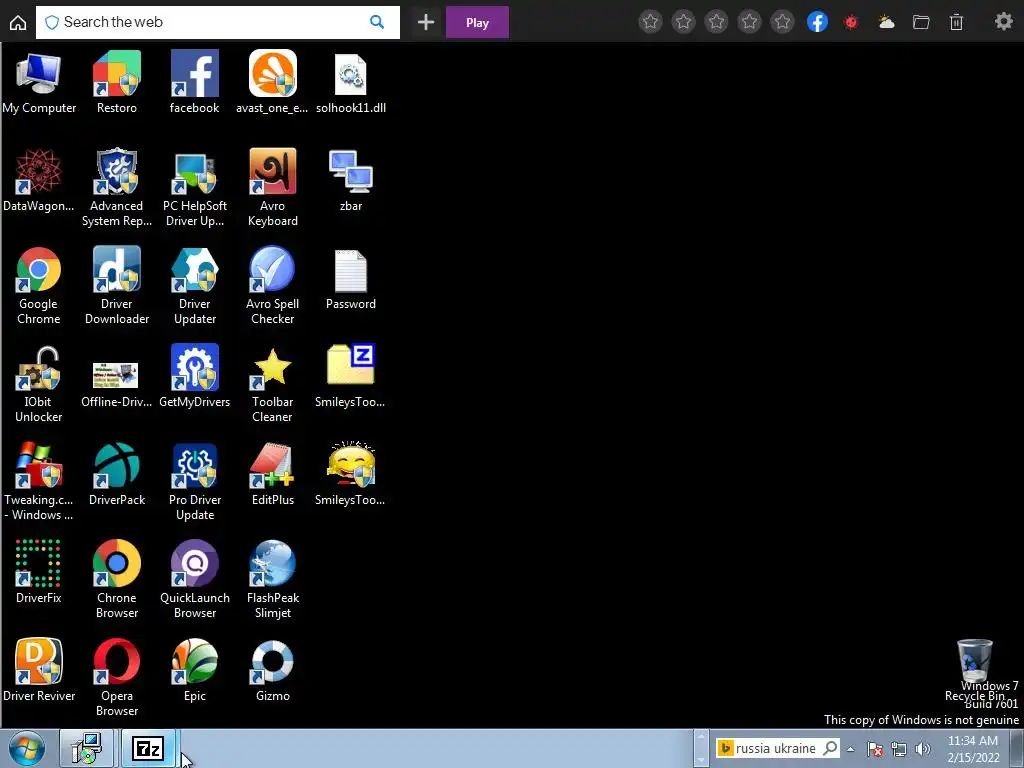This screenshot has width=1024, height=768.
Task: Open the Facebook toolbar icon
Action: pos(817,22)
